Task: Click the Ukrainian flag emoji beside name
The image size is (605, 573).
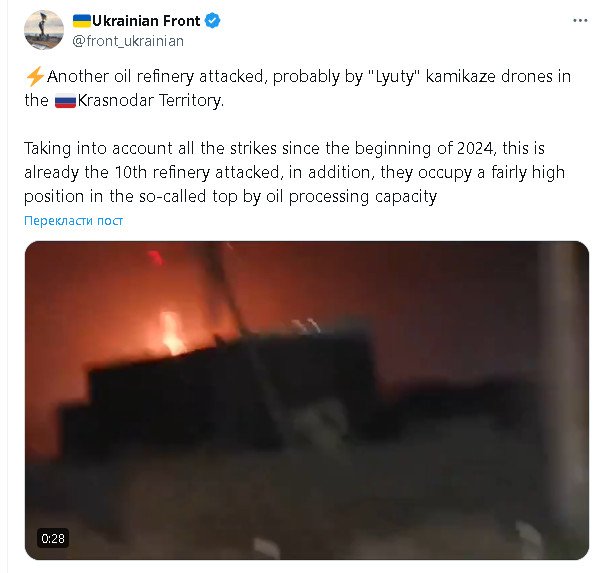Action: pos(82,20)
